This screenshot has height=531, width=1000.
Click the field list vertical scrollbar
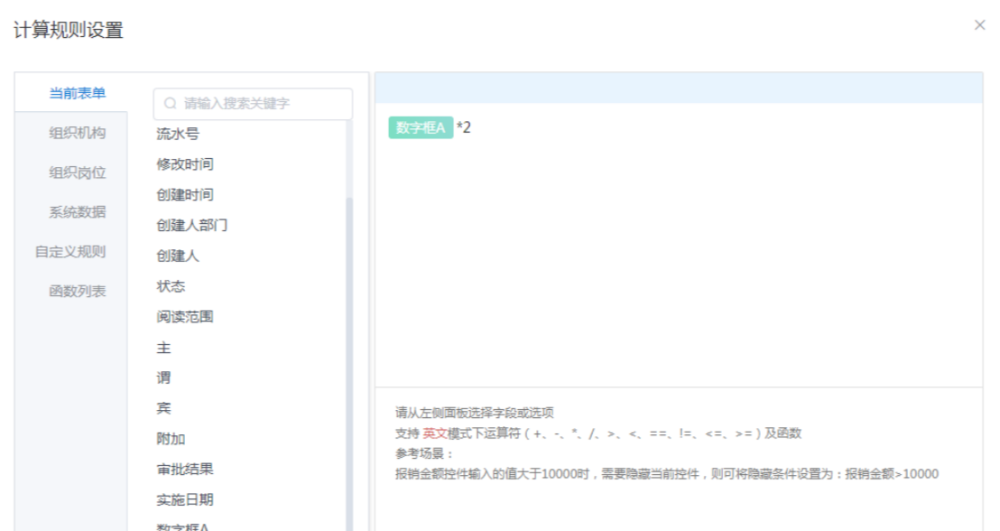pyautogui.click(x=349, y=350)
